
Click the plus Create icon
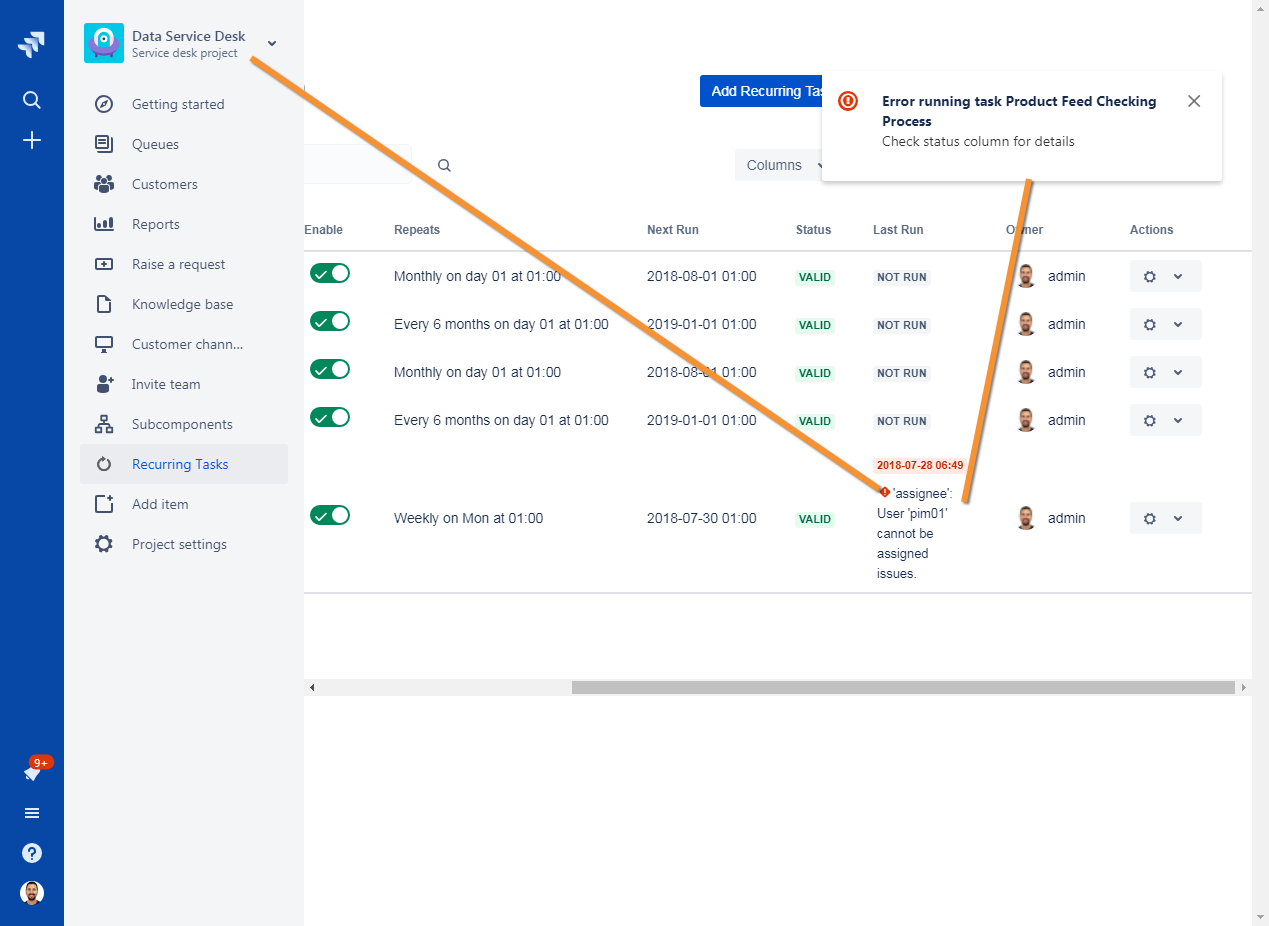pos(32,140)
